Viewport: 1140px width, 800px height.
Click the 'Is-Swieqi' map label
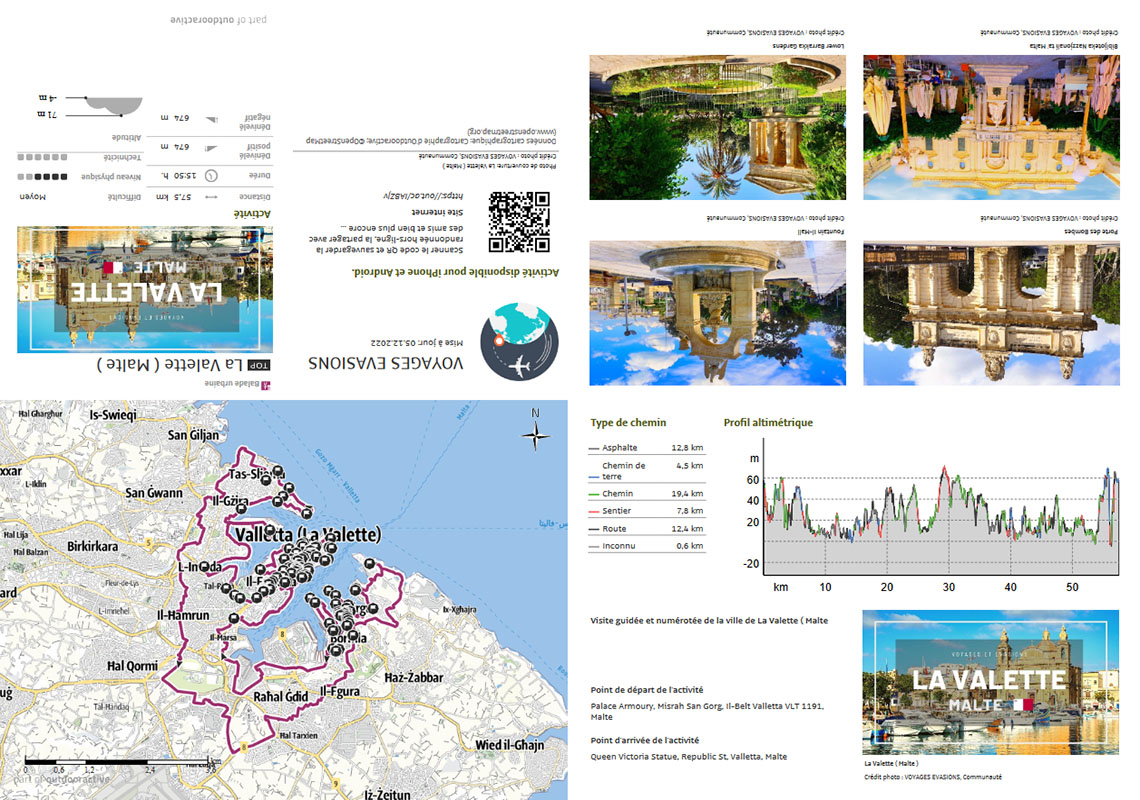click(113, 415)
